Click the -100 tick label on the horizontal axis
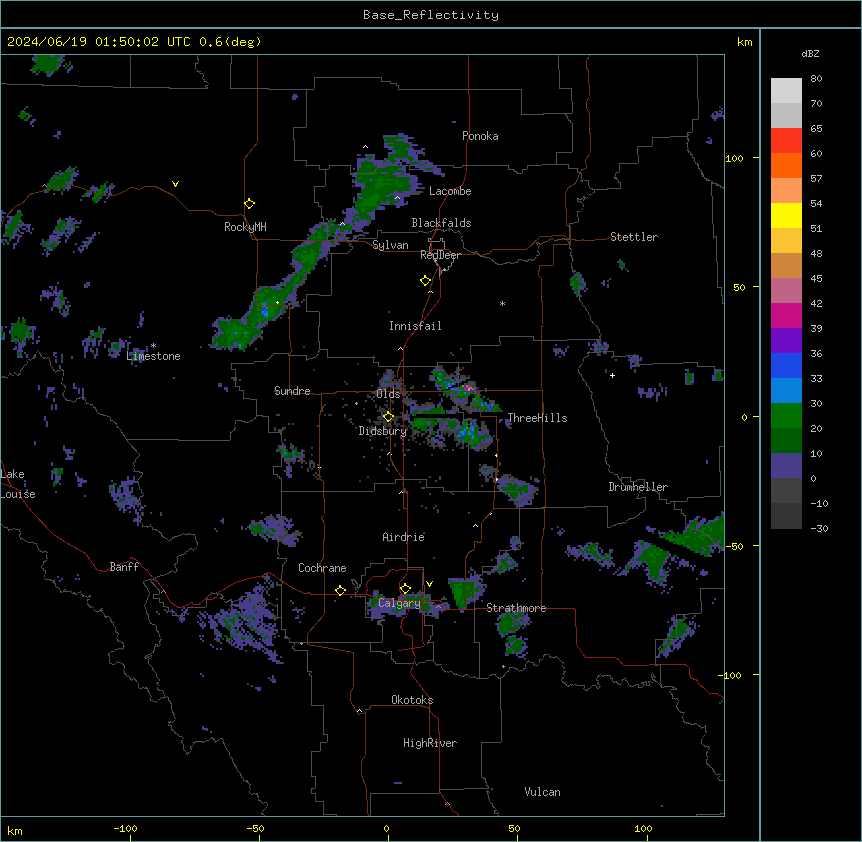 pos(125,828)
